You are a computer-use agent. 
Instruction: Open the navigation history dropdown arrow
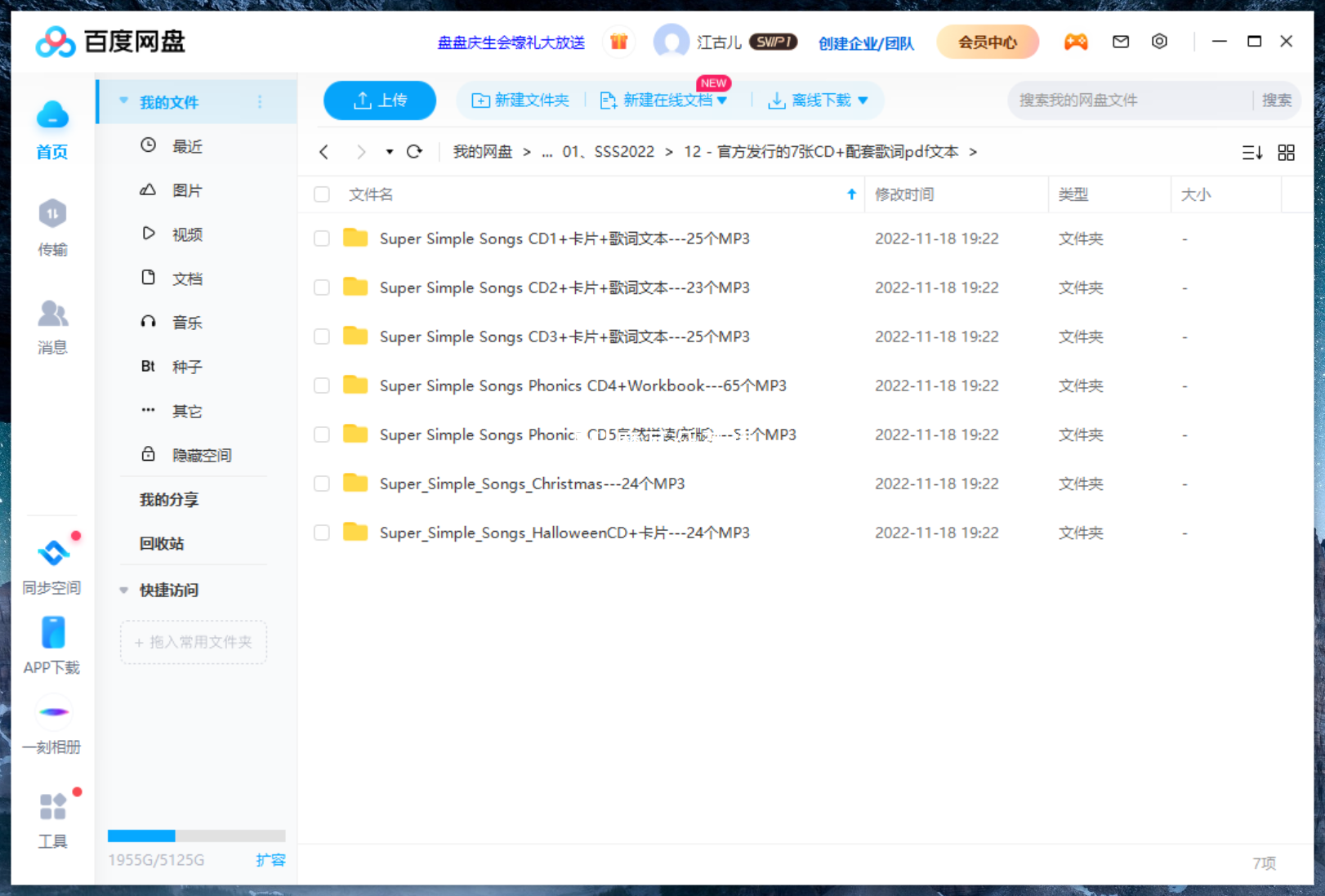pos(390,152)
